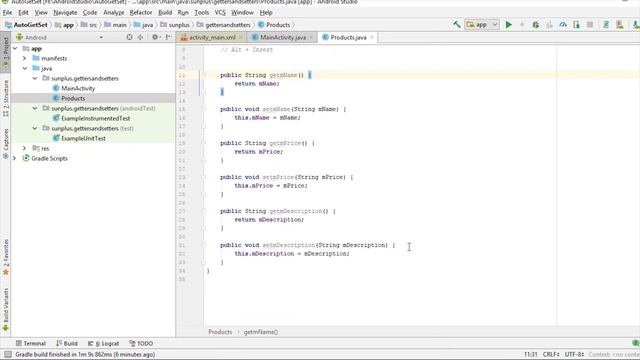
Task: Switch to activity_main.xml tab
Action: (x=212, y=38)
